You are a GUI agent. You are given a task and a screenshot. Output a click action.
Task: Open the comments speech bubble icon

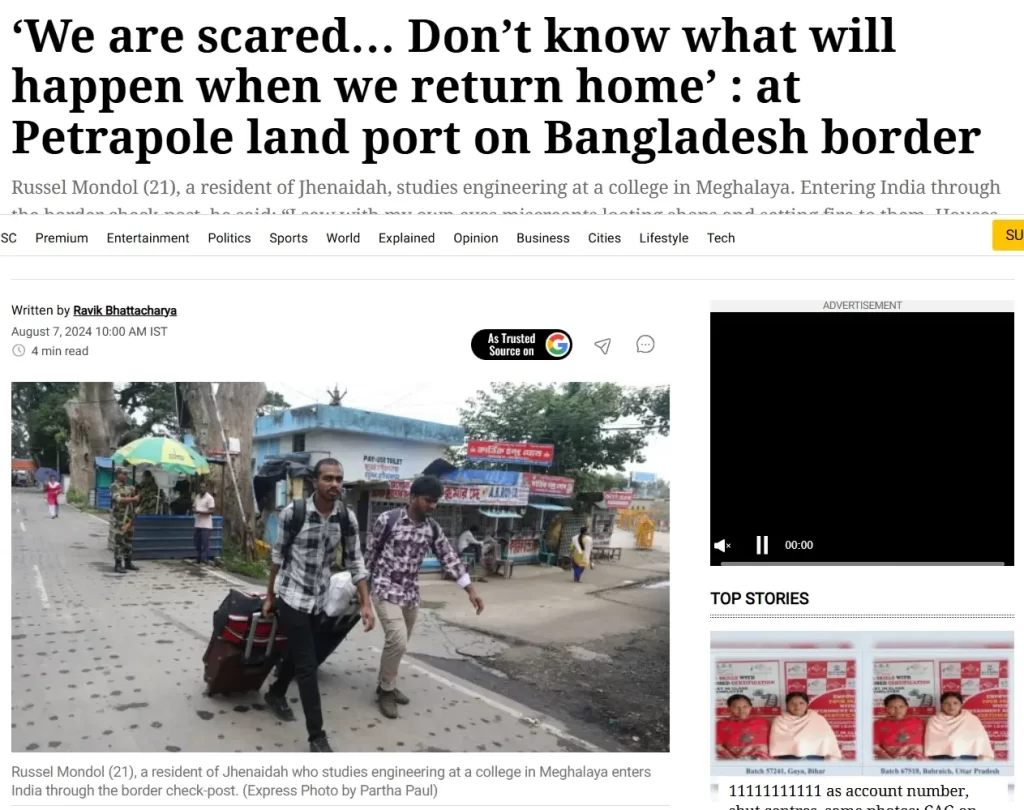click(x=645, y=344)
